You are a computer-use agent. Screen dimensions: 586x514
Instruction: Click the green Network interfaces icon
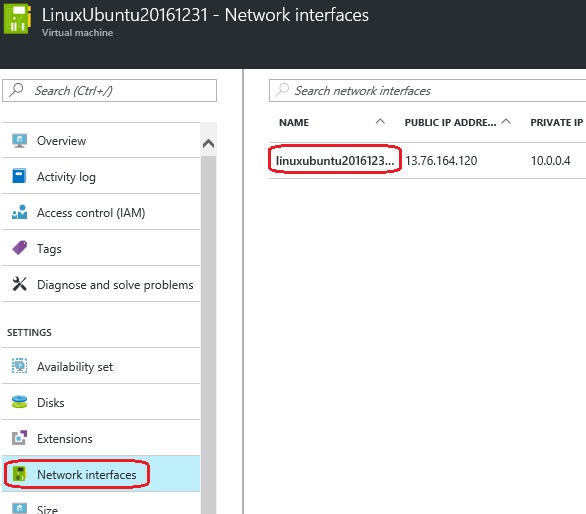tap(19, 474)
